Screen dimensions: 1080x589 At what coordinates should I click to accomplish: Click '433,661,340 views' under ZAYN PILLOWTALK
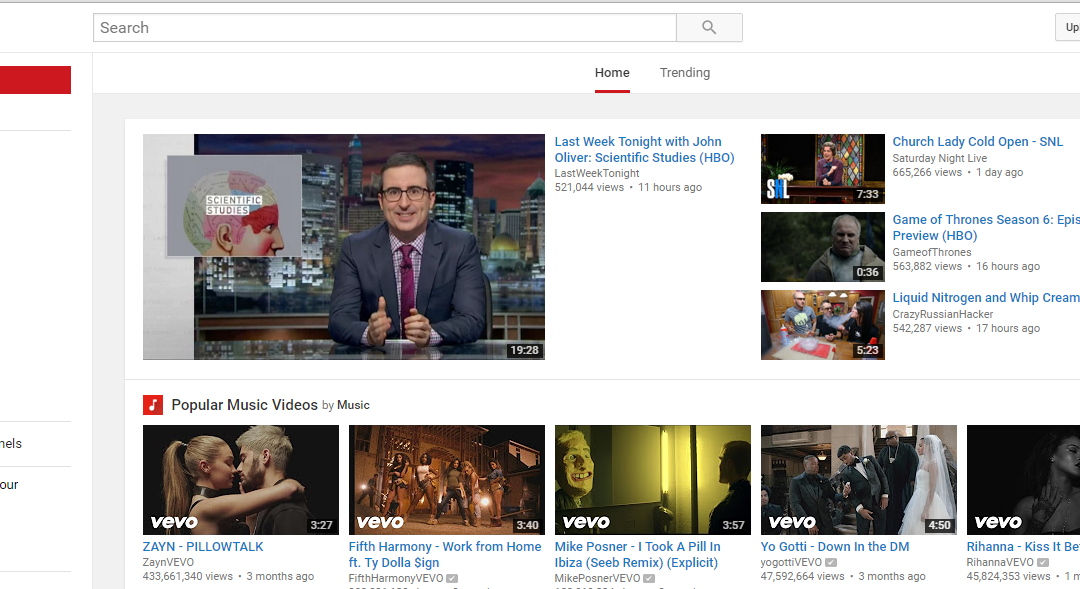click(187, 577)
